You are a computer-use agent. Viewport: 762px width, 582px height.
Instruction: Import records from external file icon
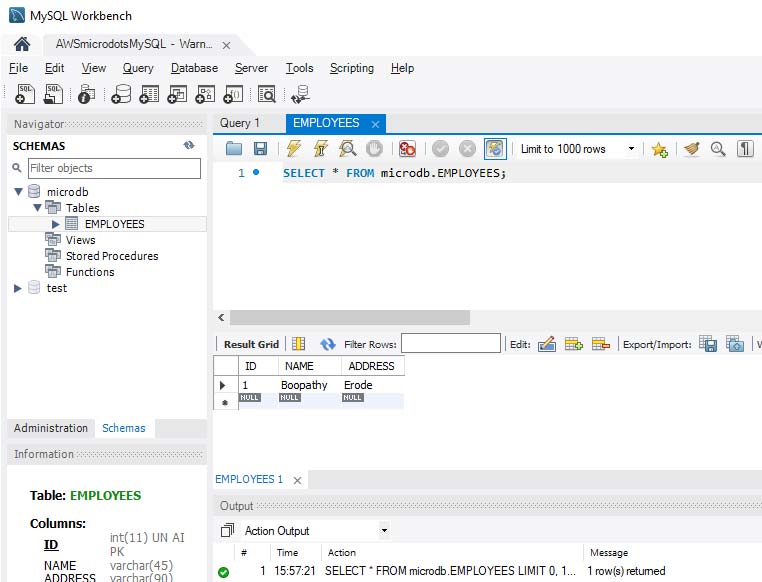(x=735, y=344)
